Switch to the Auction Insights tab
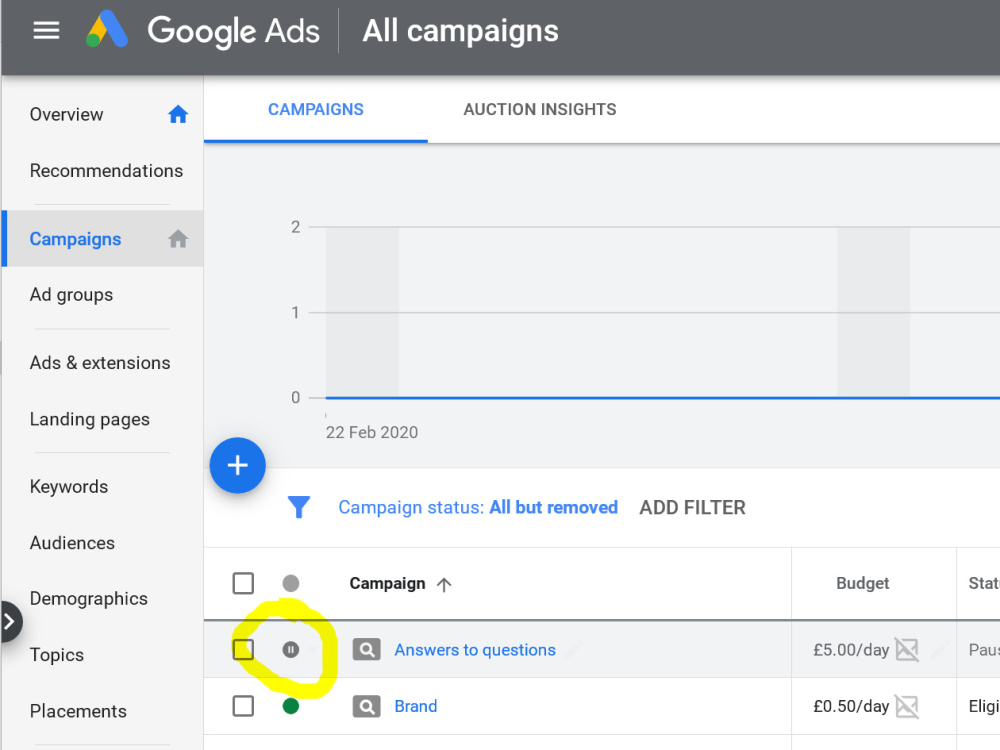 [x=540, y=110]
